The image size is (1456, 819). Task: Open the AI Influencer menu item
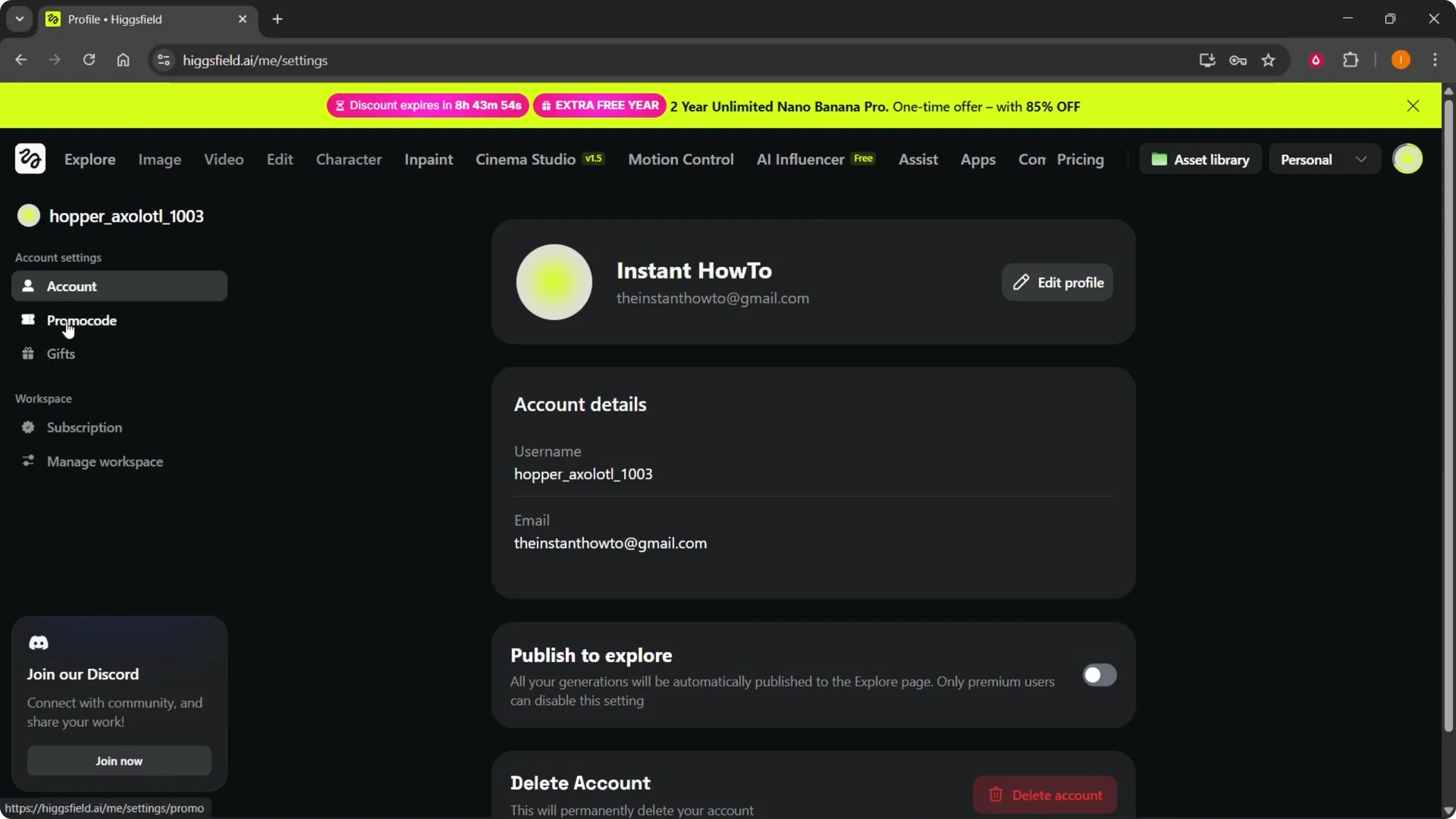click(799, 159)
